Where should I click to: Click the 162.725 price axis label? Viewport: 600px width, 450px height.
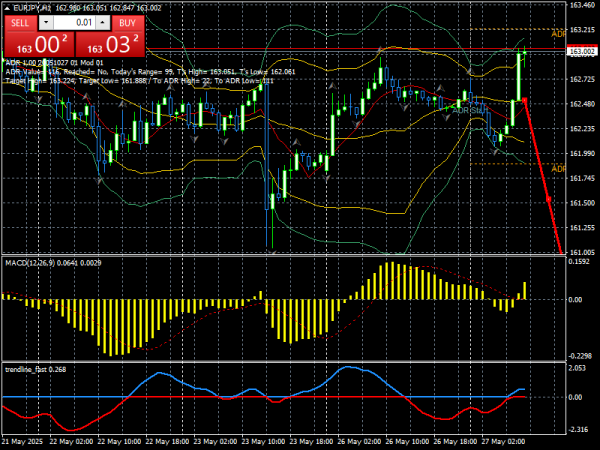tap(582, 80)
